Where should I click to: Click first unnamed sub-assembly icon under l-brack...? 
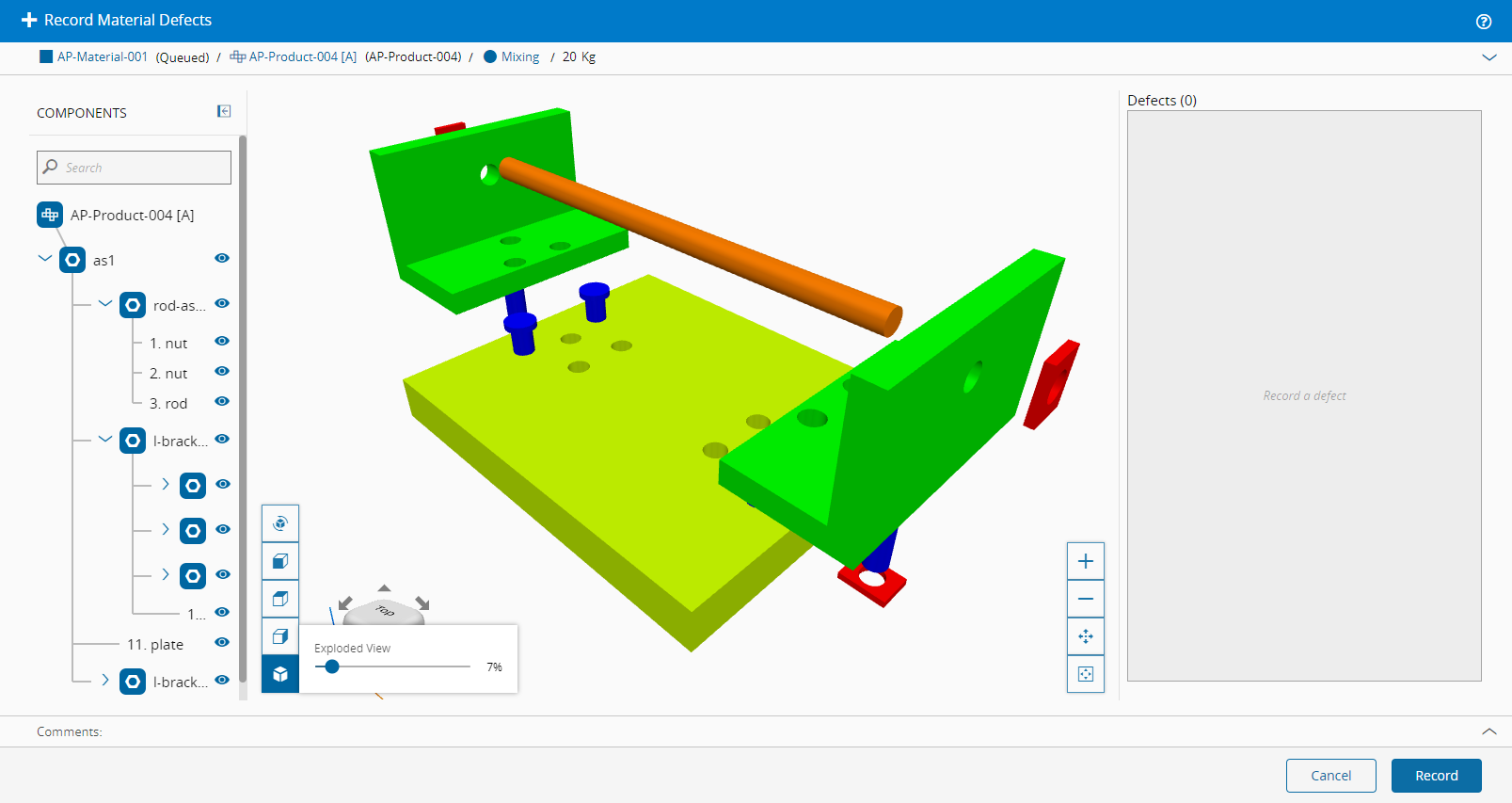193,486
